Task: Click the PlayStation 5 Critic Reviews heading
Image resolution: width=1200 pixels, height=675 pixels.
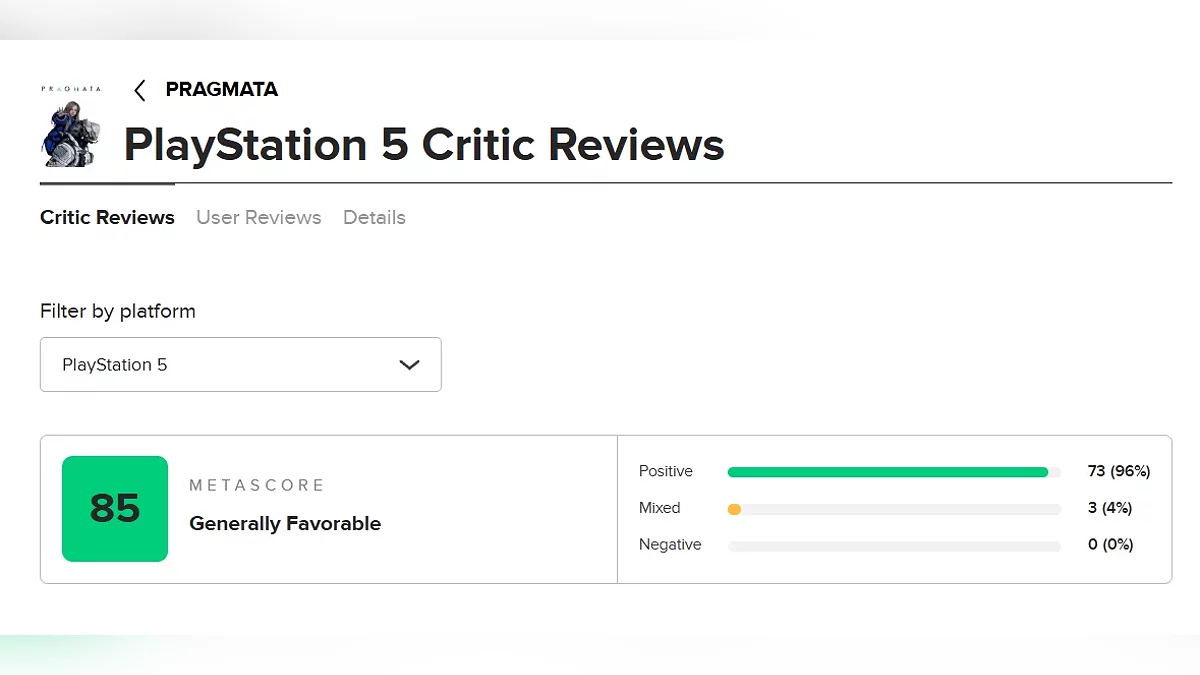Action: coord(423,145)
